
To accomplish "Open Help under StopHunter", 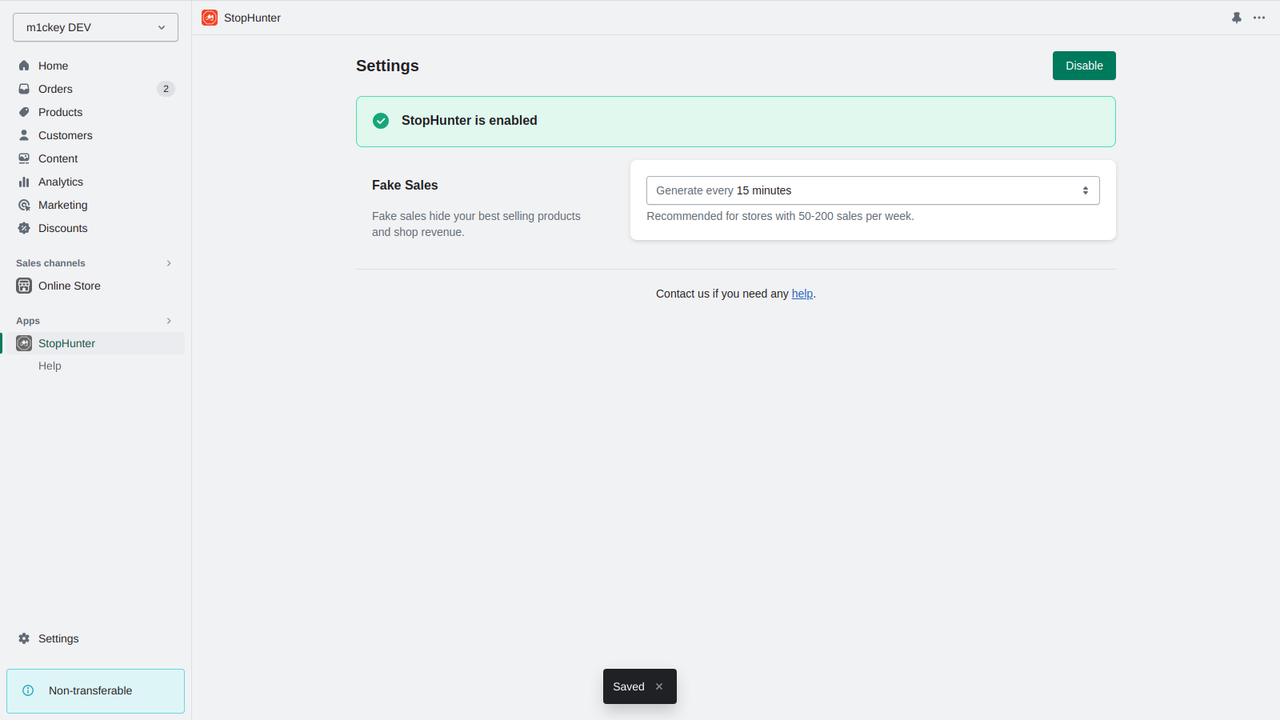I will [50, 366].
